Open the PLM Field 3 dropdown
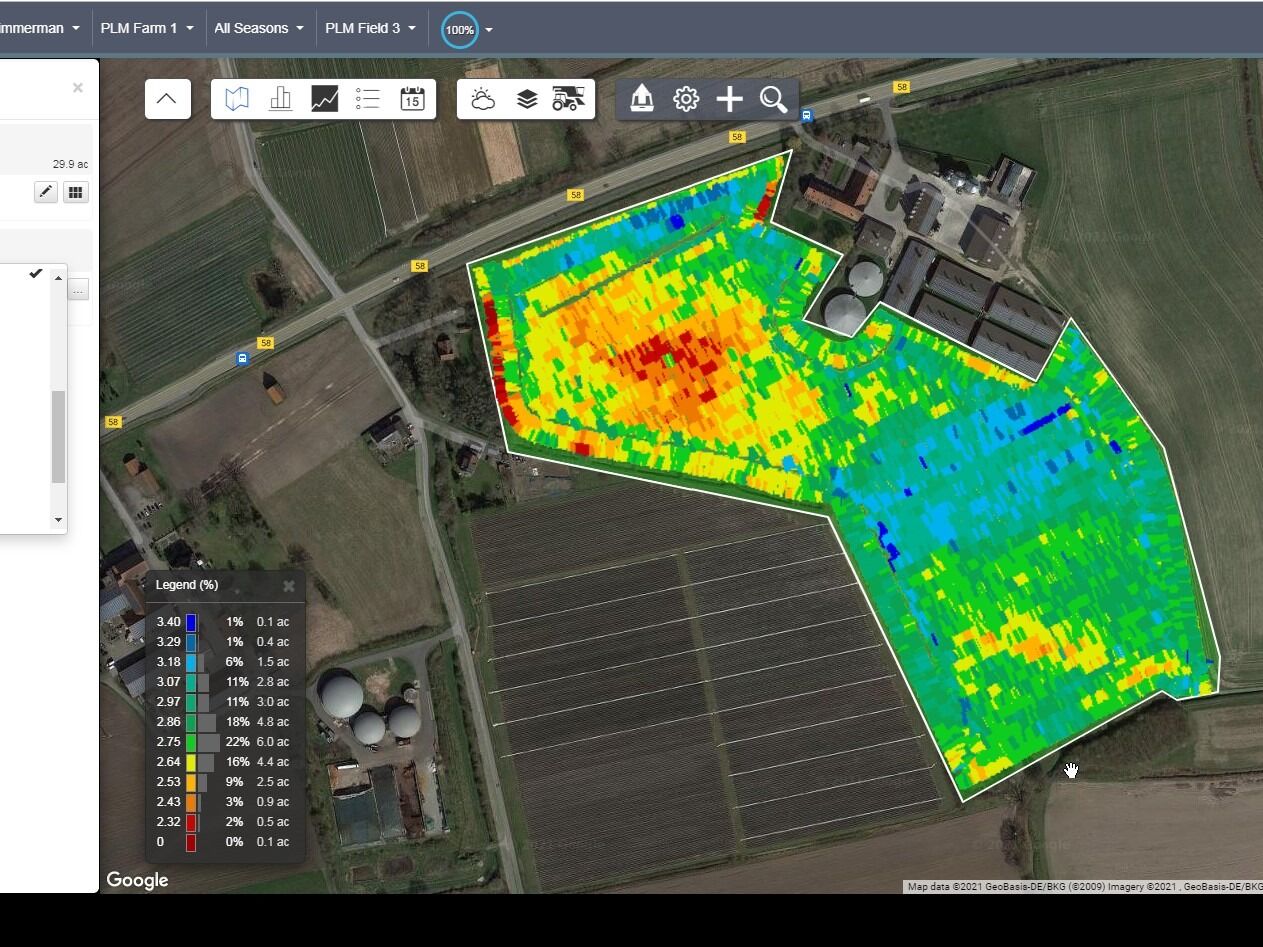Image resolution: width=1263 pixels, height=947 pixels. pyautogui.click(x=370, y=28)
